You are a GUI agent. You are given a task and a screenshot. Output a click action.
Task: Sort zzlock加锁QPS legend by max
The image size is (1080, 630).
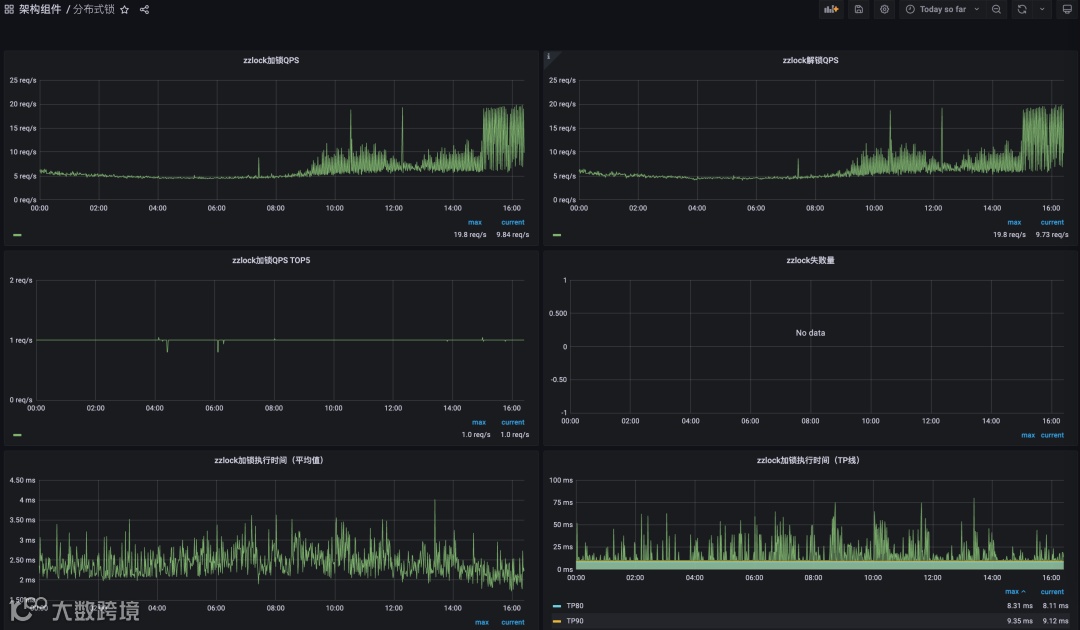pyautogui.click(x=475, y=222)
